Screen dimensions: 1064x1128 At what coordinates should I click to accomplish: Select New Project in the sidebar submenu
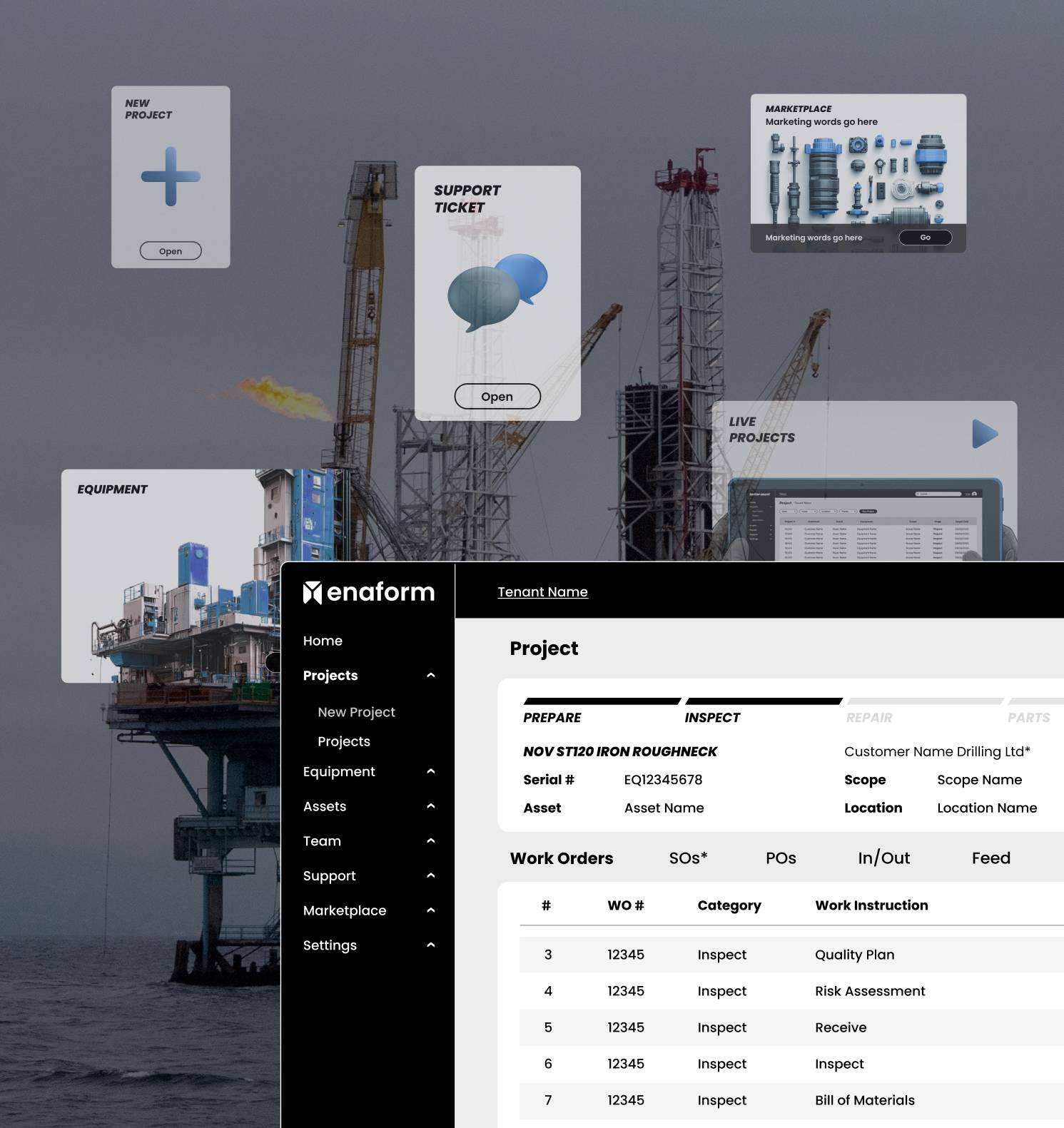pos(356,712)
